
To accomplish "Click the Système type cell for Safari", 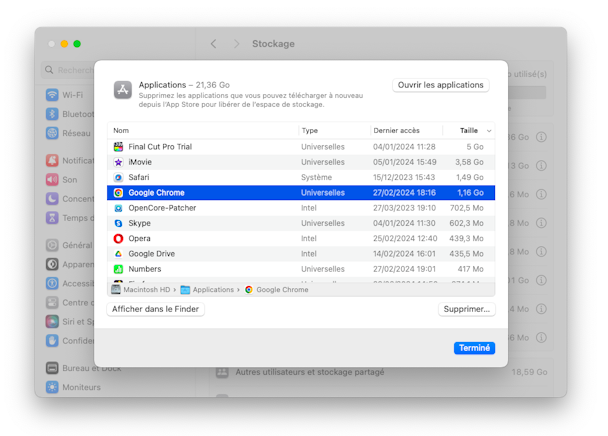I will coord(316,177).
